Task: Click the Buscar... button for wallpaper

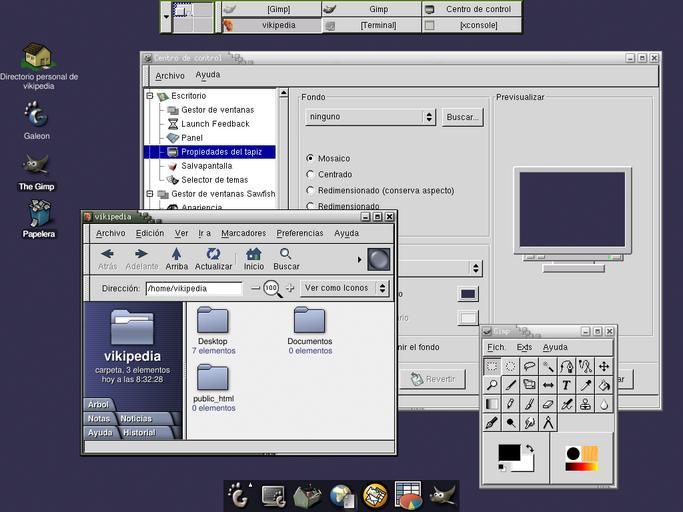Action: 463,117
